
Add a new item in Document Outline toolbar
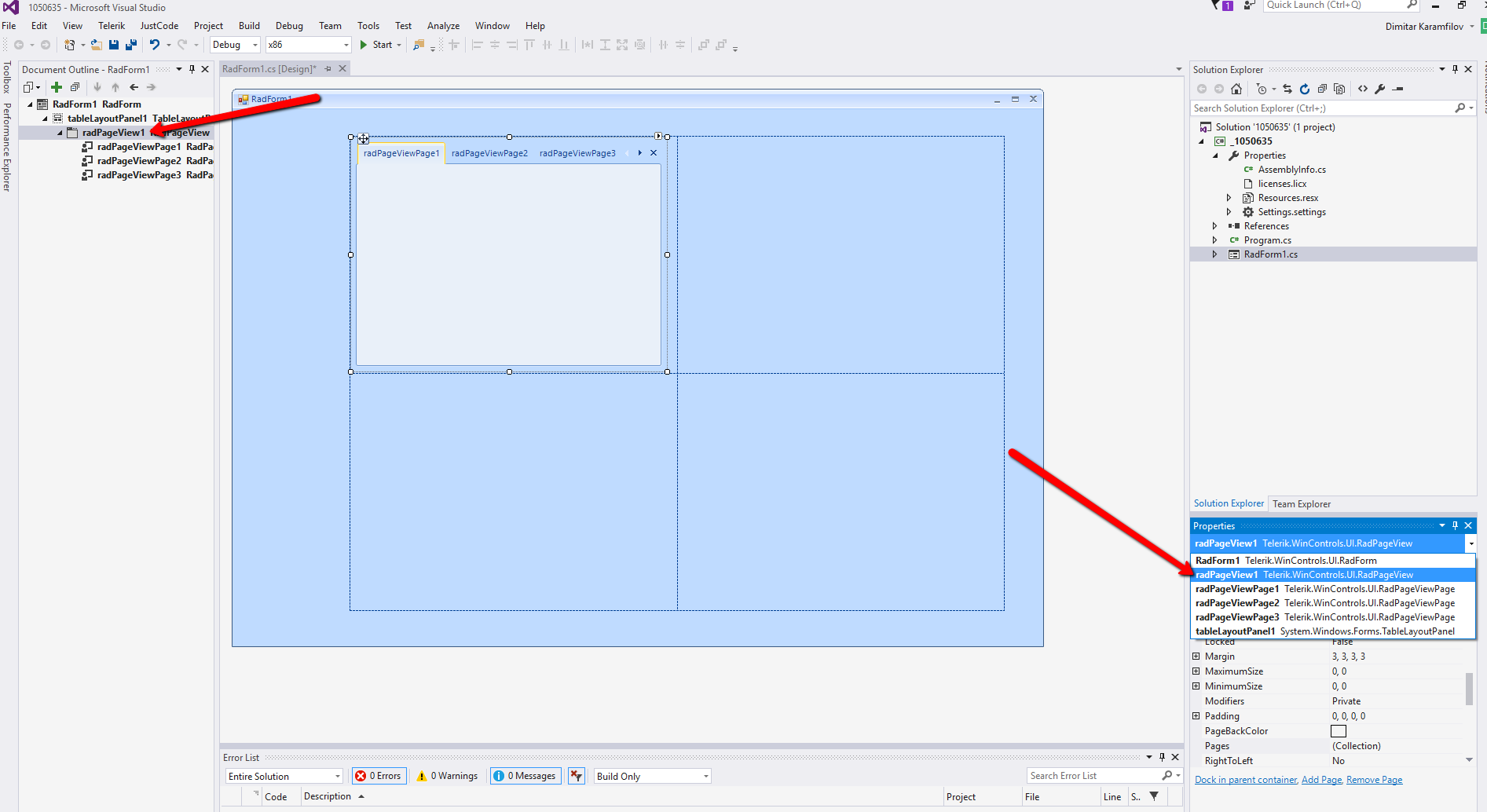pos(57,87)
